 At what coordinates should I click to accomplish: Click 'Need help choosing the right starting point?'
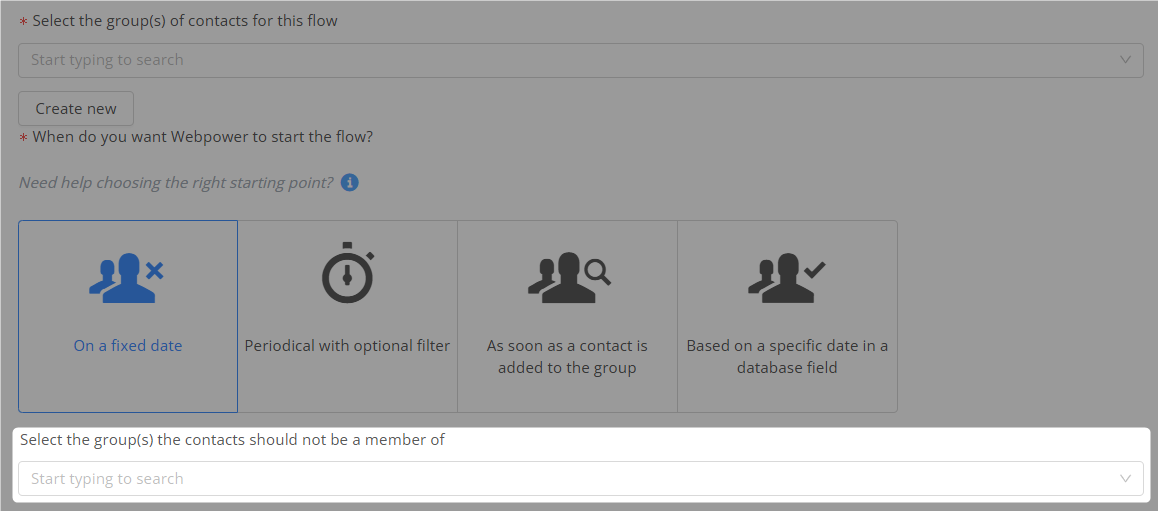point(176,183)
